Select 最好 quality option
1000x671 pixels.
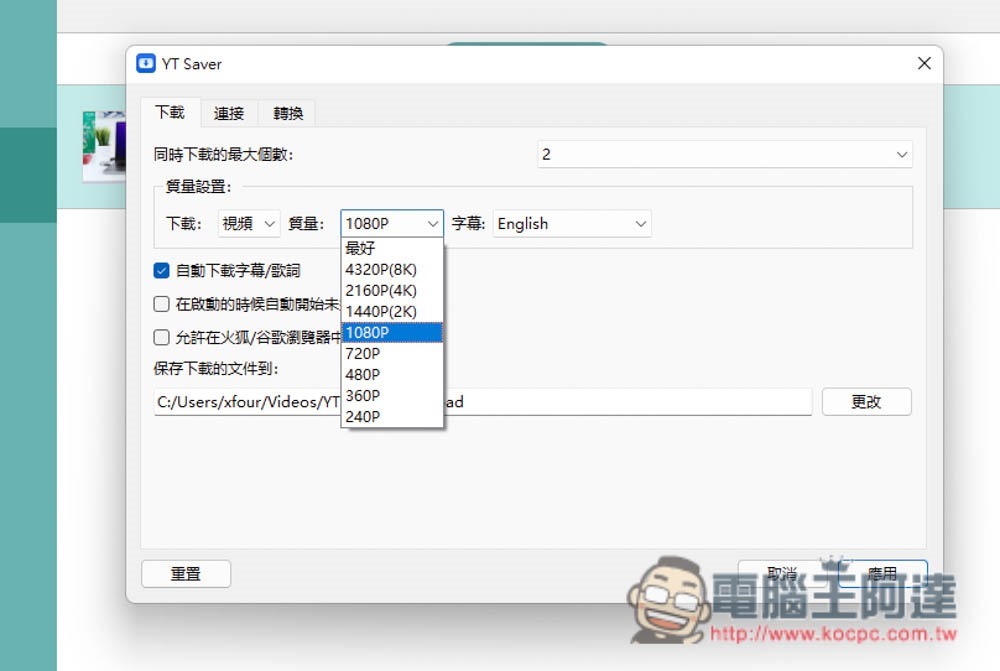pyautogui.click(x=392, y=248)
